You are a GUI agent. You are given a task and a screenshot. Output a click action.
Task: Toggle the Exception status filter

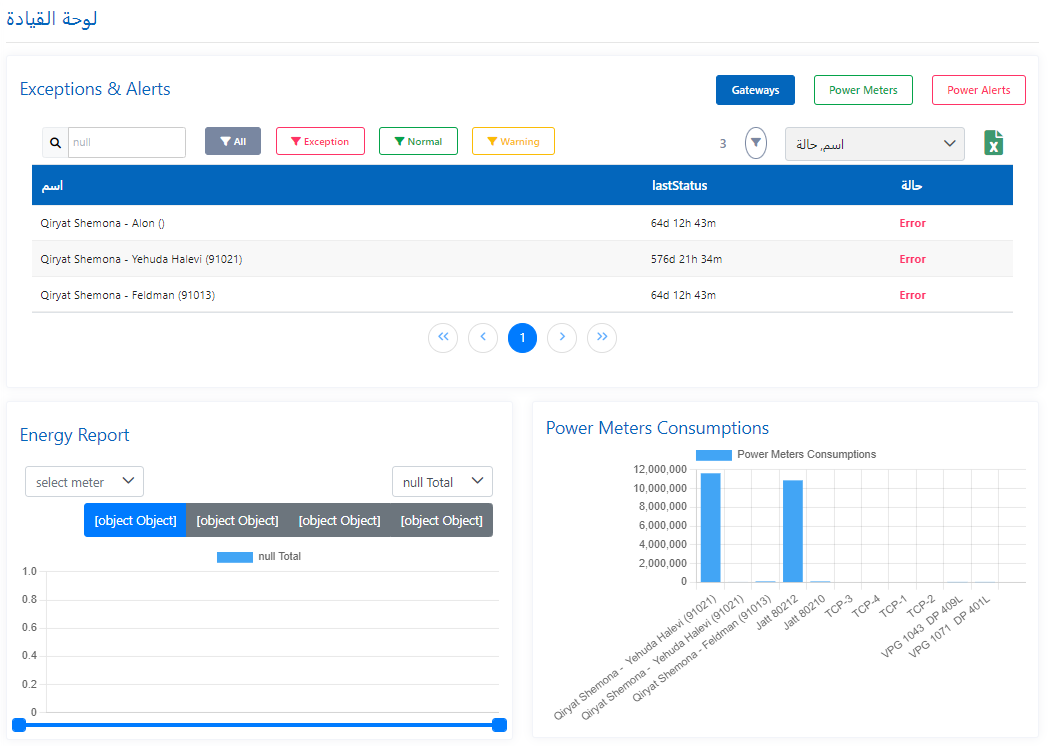coord(320,141)
